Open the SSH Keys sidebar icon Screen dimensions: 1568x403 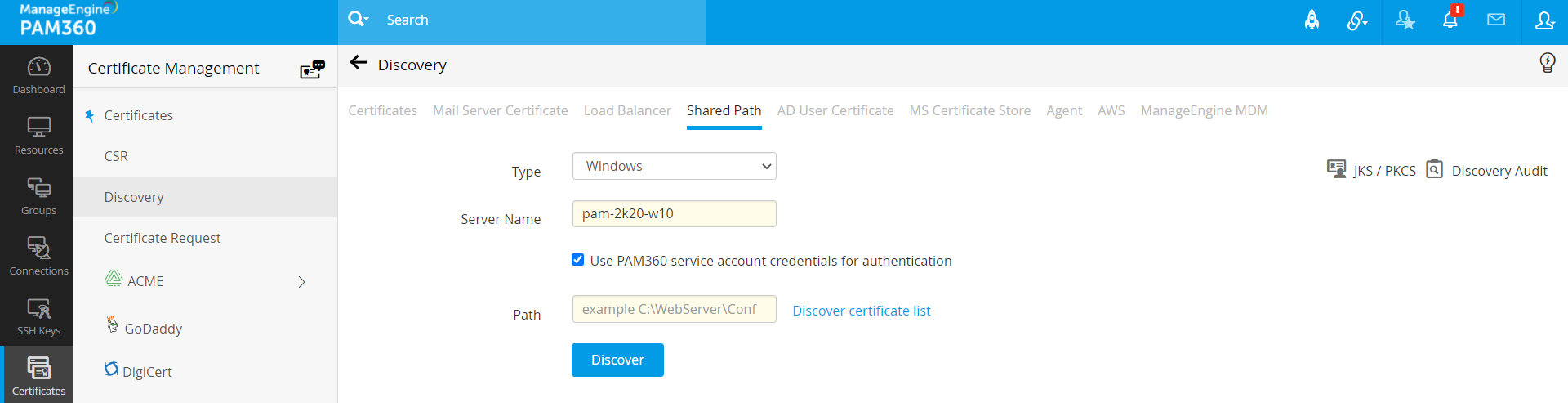pyautogui.click(x=38, y=317)
